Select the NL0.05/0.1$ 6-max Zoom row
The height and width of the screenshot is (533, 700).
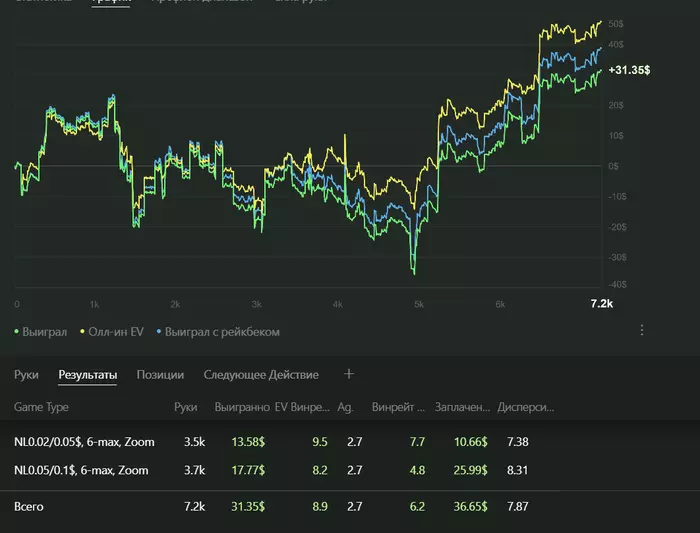pyautogui.click(x=81, y=470)
